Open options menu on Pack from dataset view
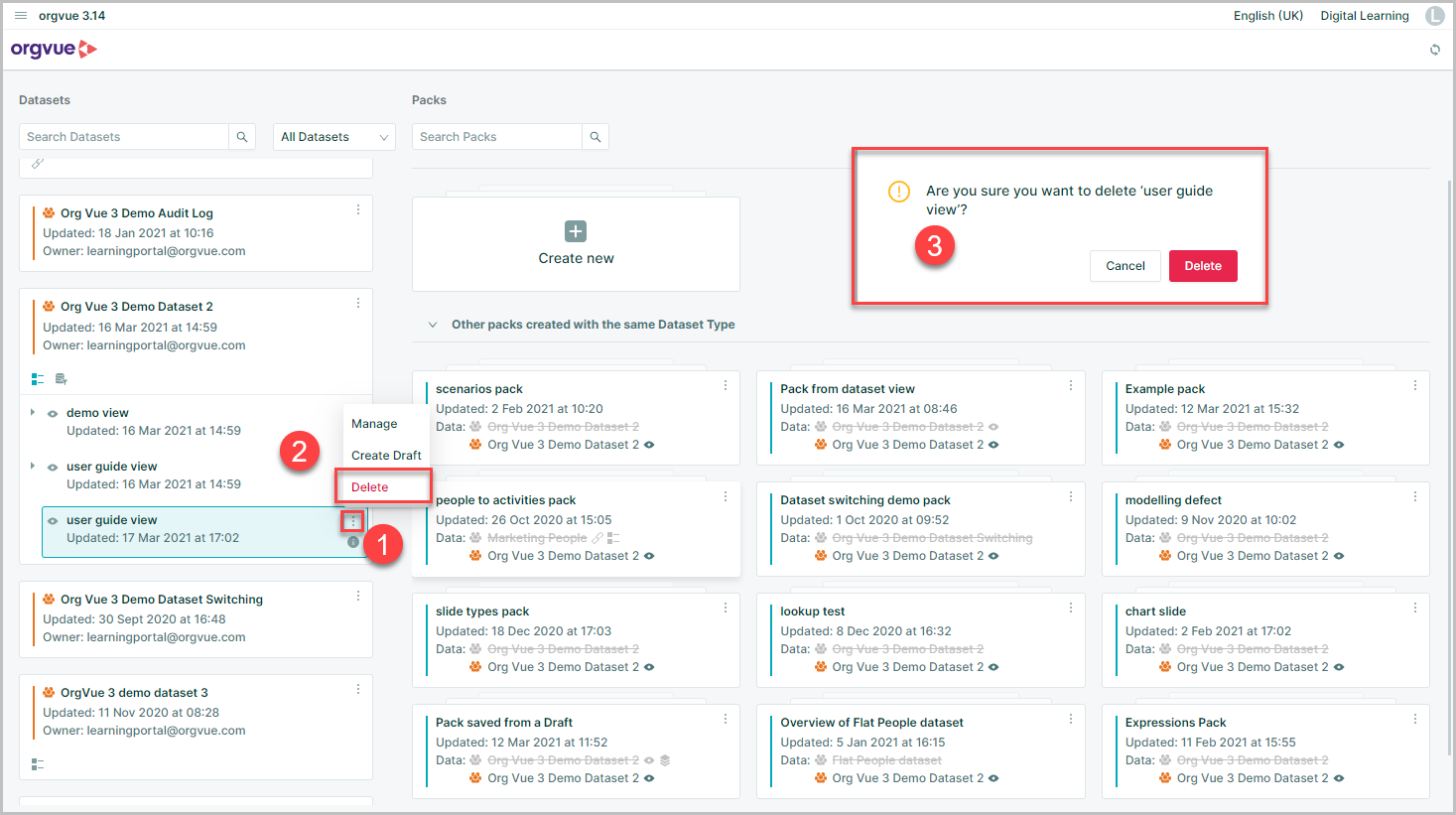 click(x=1071, y=385)
